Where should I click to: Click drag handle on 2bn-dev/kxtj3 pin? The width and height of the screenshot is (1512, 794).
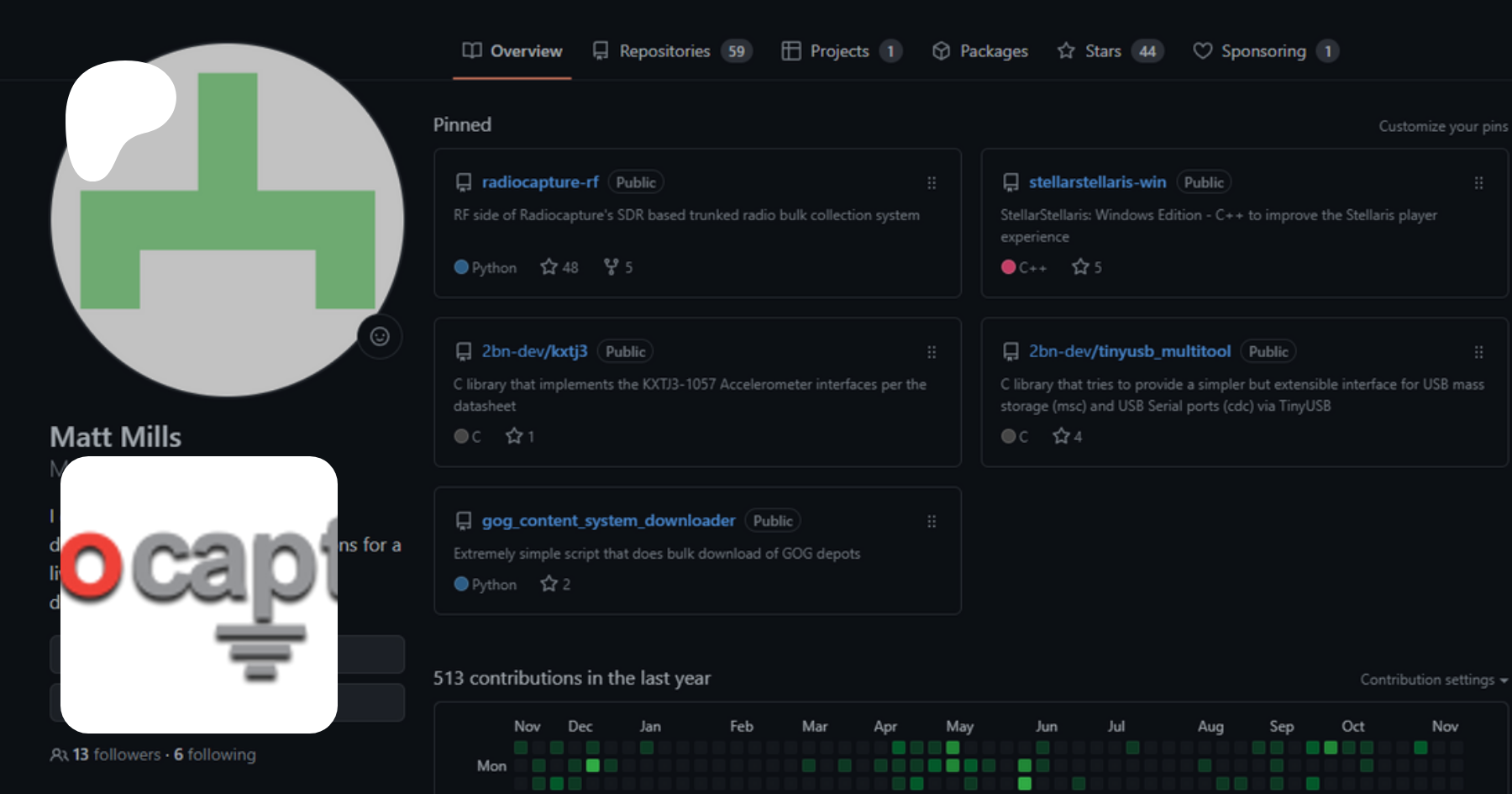(x=931, y=352)
